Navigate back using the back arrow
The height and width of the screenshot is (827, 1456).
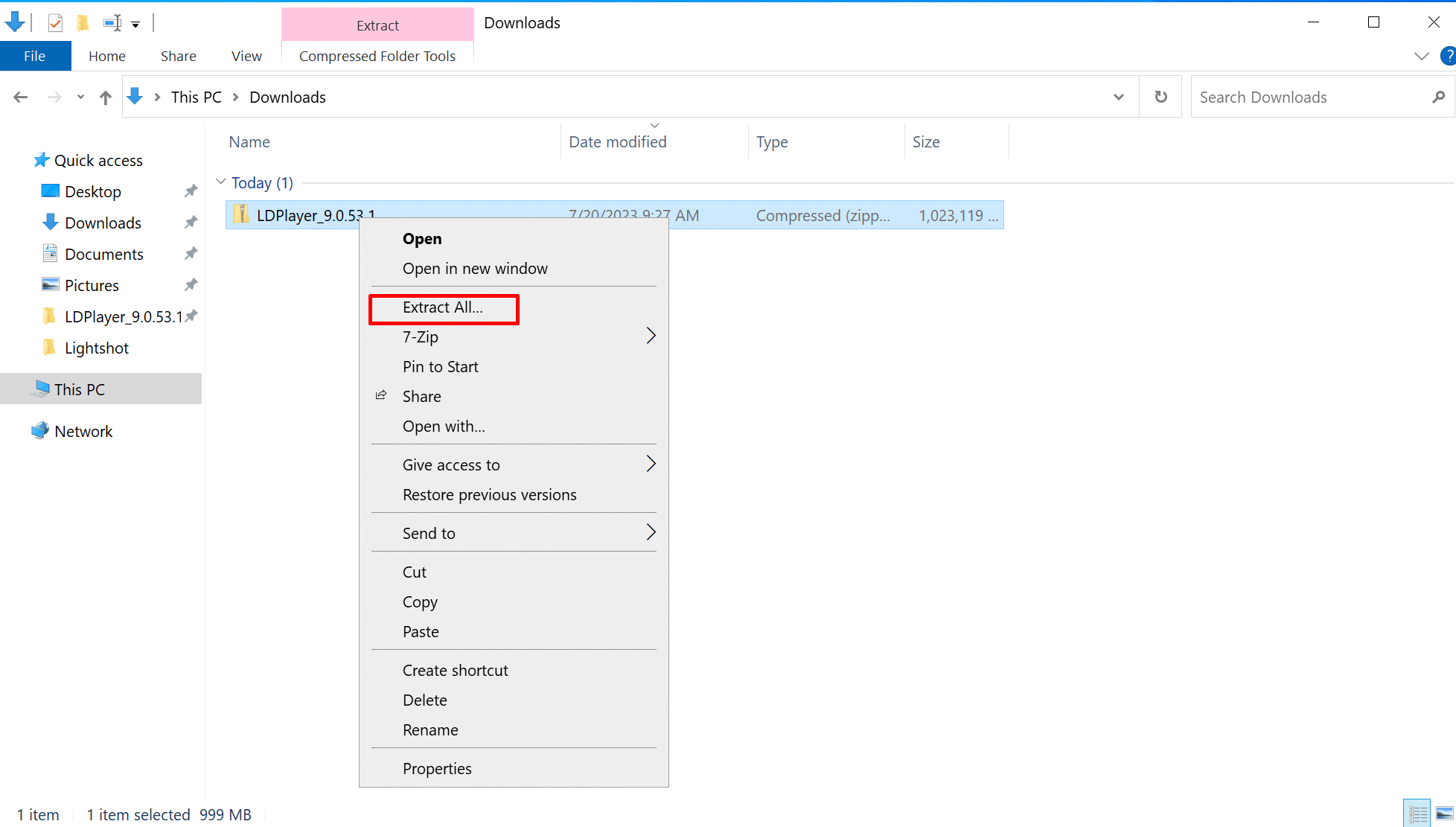(21, 96)
